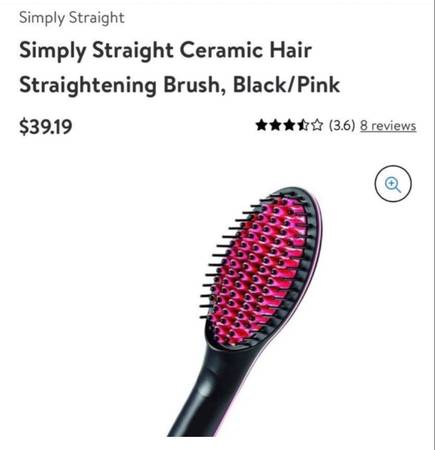Click the half-filled fourth rating star
Screen dimensions: 435x450
tap(303, 125)
